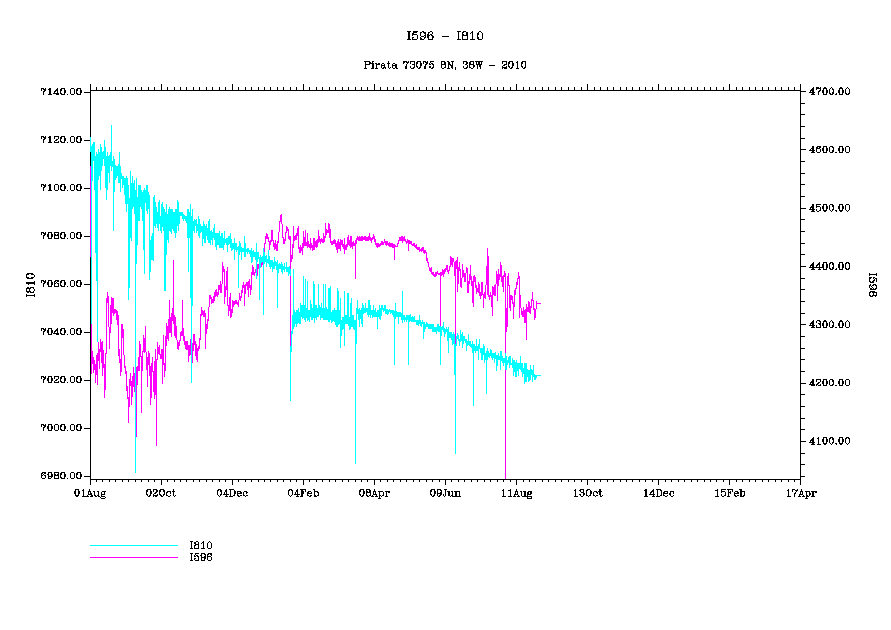The width and height of the screenshot is (891, 630).
Task: Click the 6980.00 left axis value
Action: click(x=60, y=476)
